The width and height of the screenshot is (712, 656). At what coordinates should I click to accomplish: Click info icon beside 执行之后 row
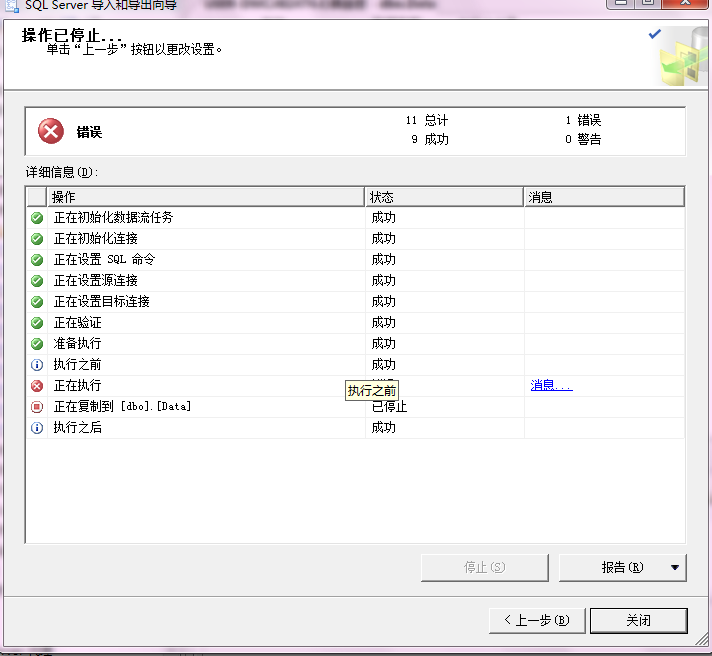click(37, 428)
